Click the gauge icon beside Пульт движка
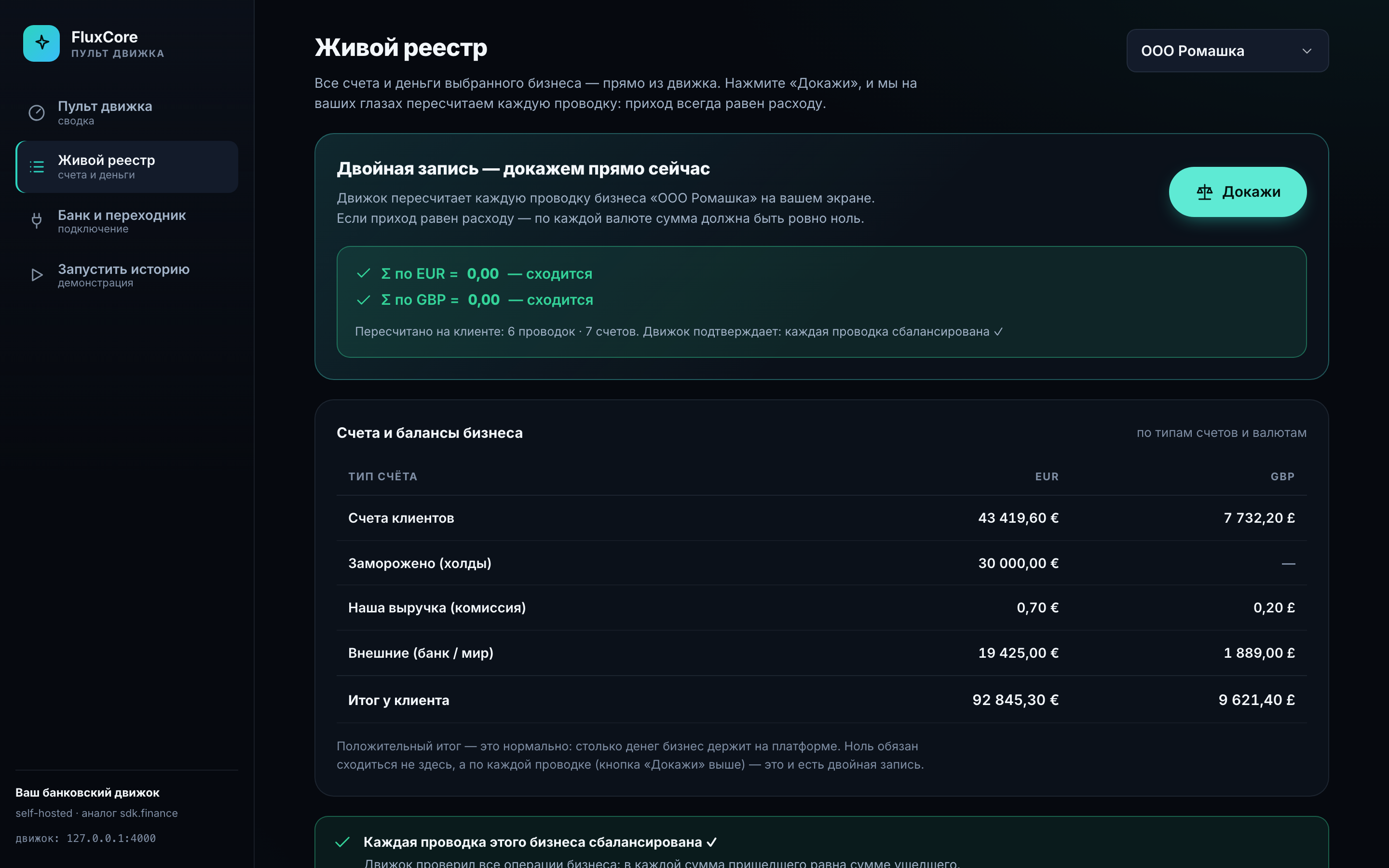This screenshot has width=1389, height=868. point(37,112)
